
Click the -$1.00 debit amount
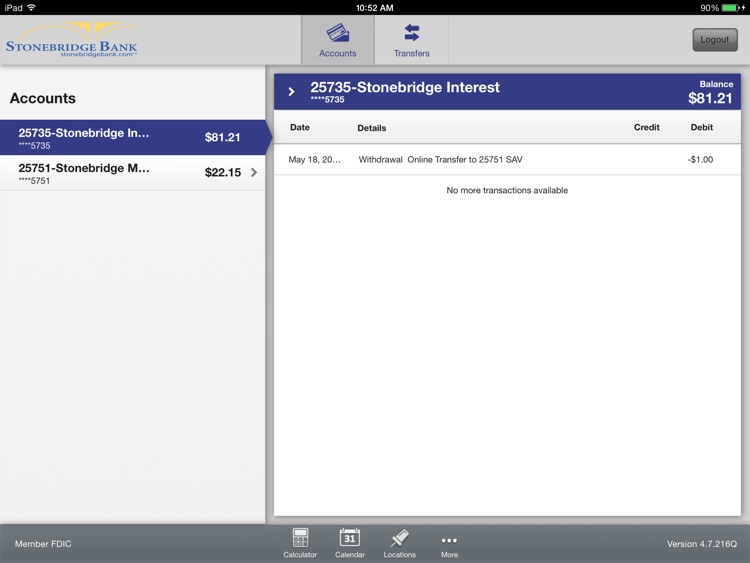pos(700,159)
